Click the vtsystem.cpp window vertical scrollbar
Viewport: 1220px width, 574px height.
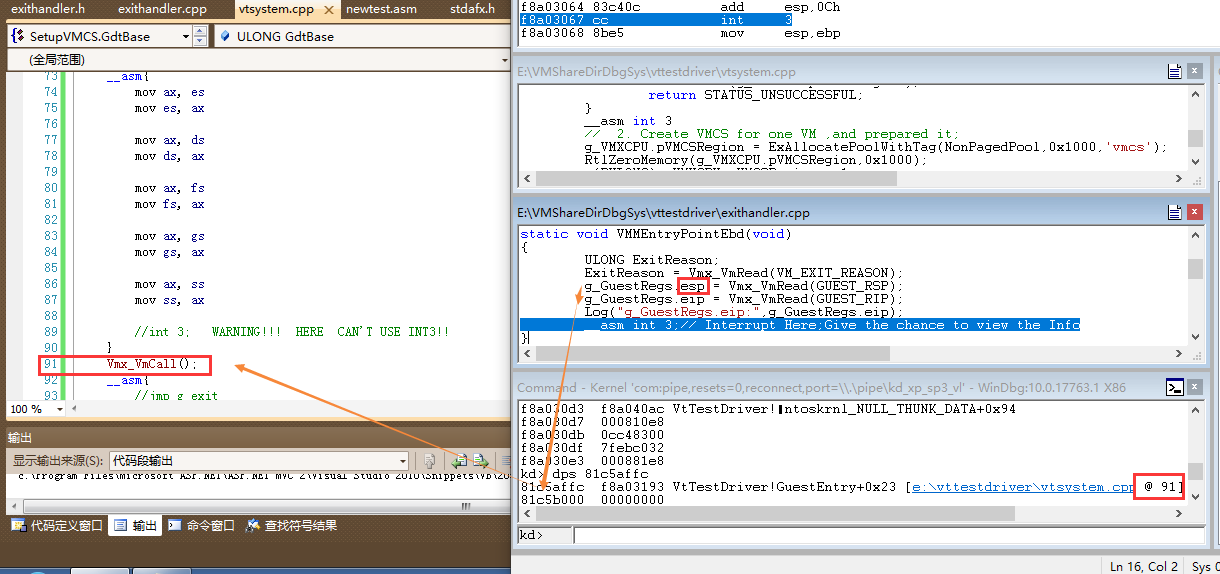tap(1195, 130)
